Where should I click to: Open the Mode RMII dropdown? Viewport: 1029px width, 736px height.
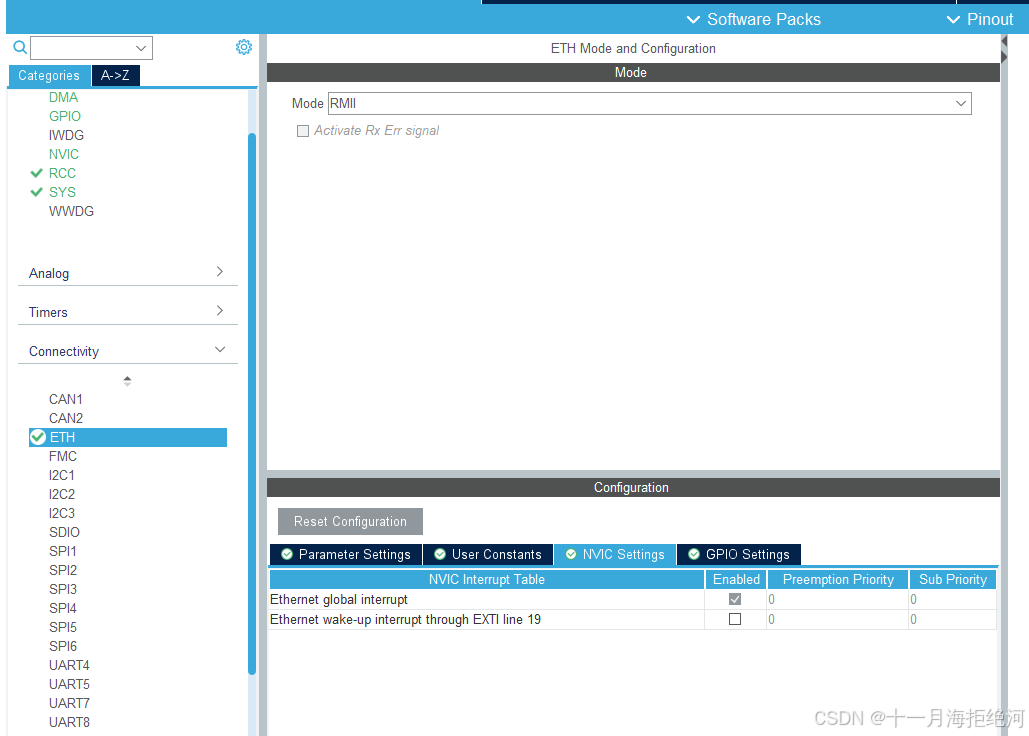pyautogui.click(x=650, y=103)
